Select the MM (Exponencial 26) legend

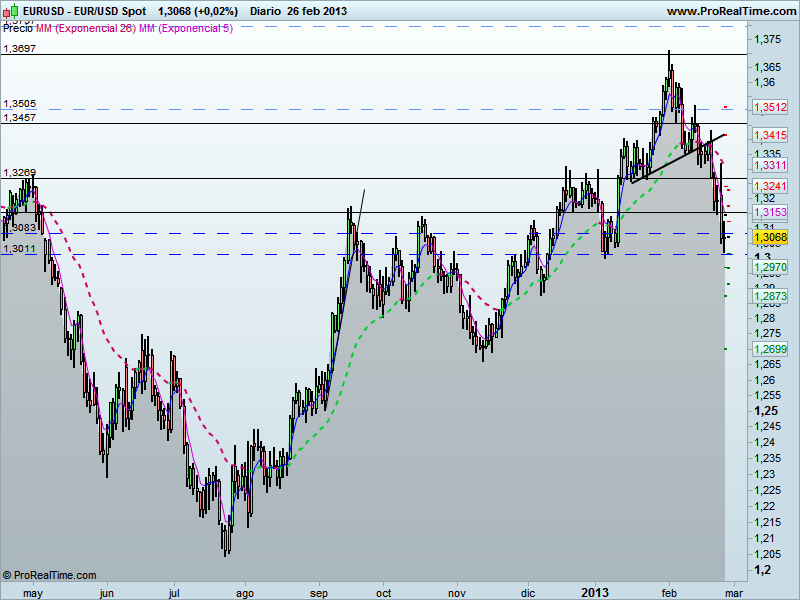86,29
